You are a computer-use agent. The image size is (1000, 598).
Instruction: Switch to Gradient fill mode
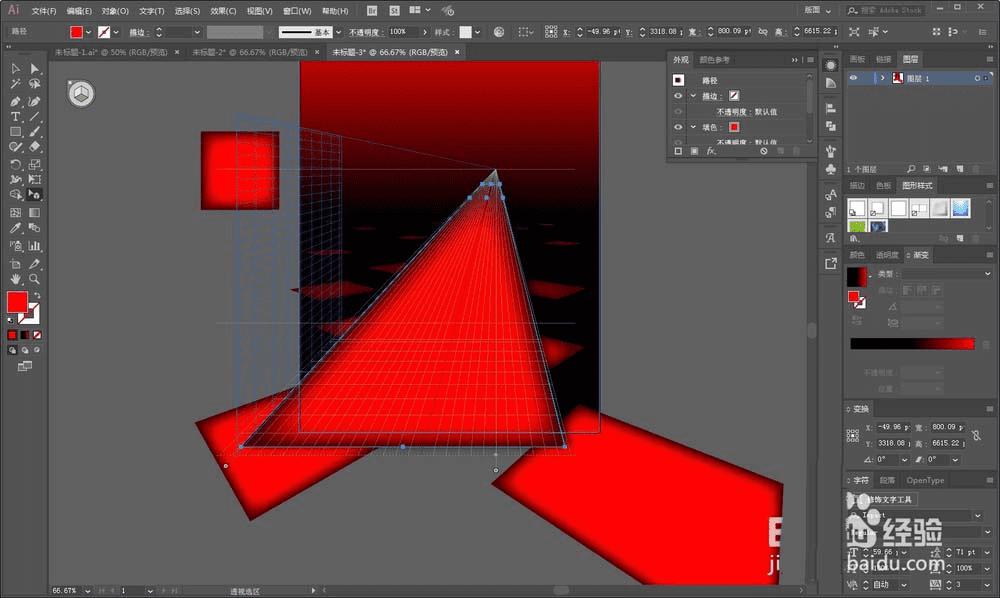(x=25, y=335)
